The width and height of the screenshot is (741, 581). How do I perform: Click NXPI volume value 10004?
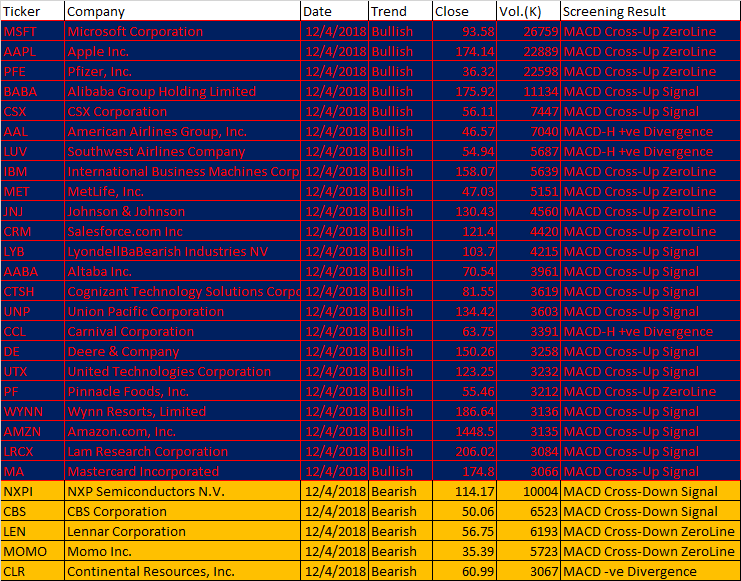pyautogui.click(x=528, y=492)
